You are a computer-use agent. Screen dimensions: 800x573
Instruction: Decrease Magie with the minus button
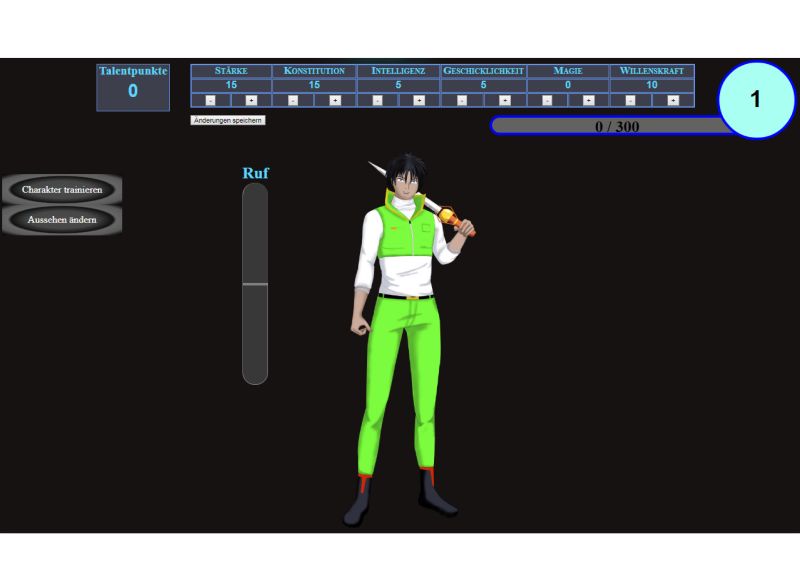coord(546,100)
